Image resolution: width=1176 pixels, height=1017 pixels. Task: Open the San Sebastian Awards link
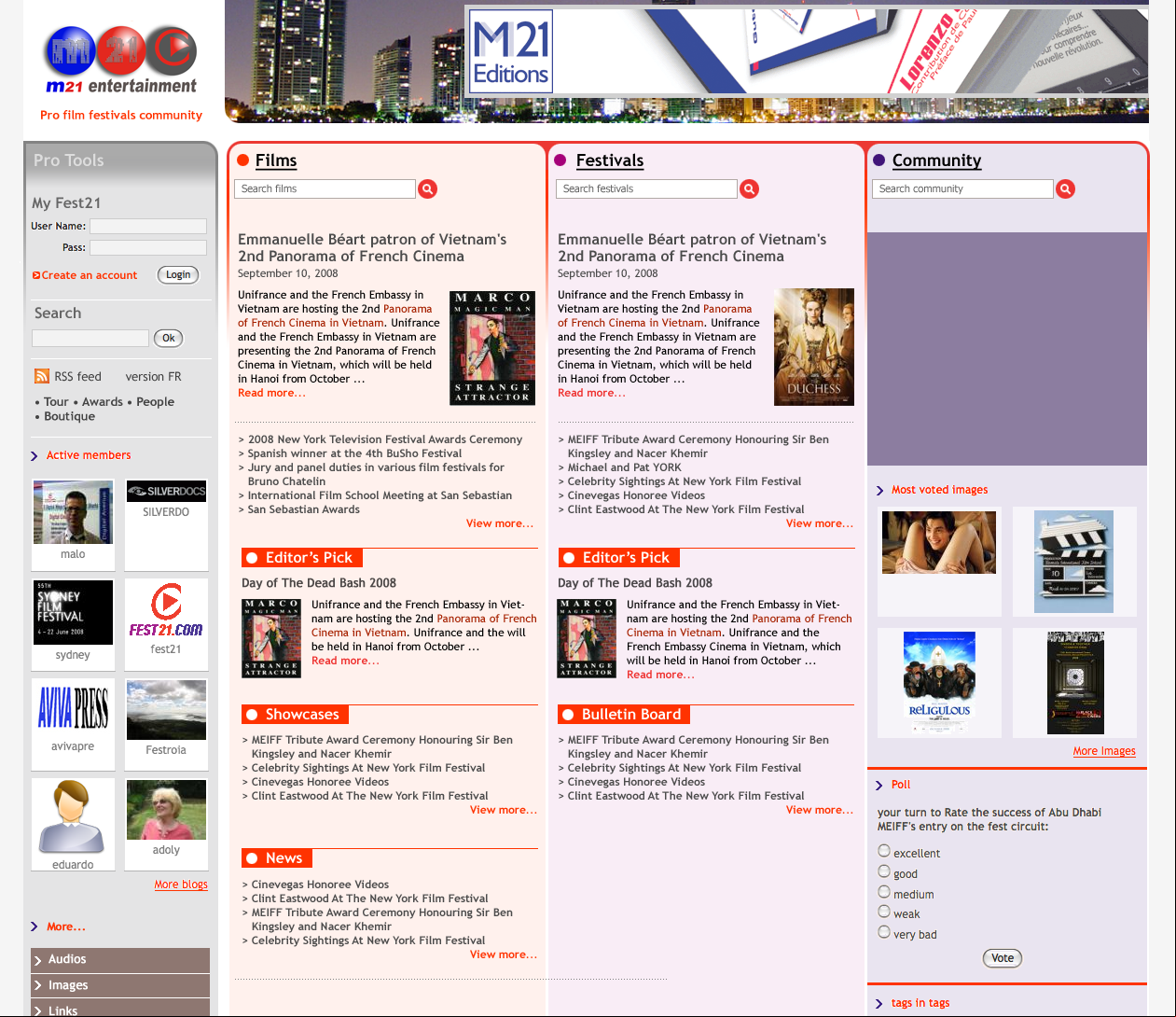(x=304, y=509)
